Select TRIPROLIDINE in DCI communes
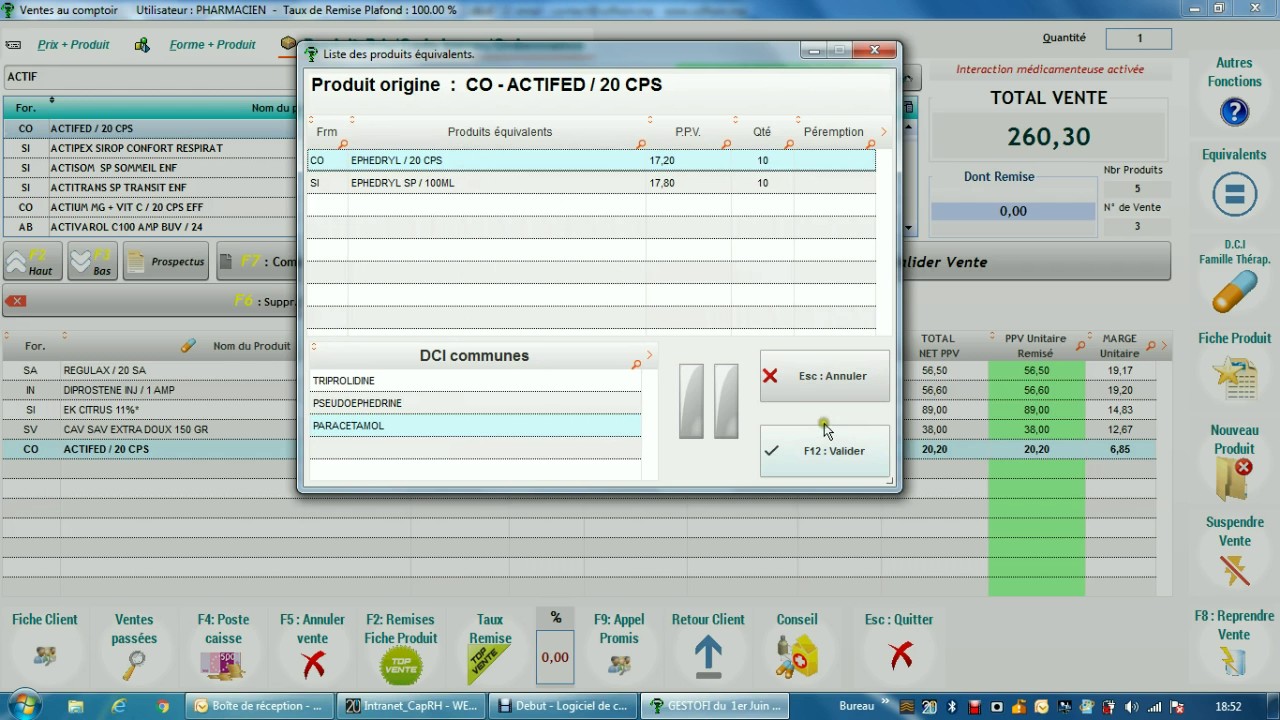Image resolution: width=1280 pixels, height=720 pixels. (475, 381)
